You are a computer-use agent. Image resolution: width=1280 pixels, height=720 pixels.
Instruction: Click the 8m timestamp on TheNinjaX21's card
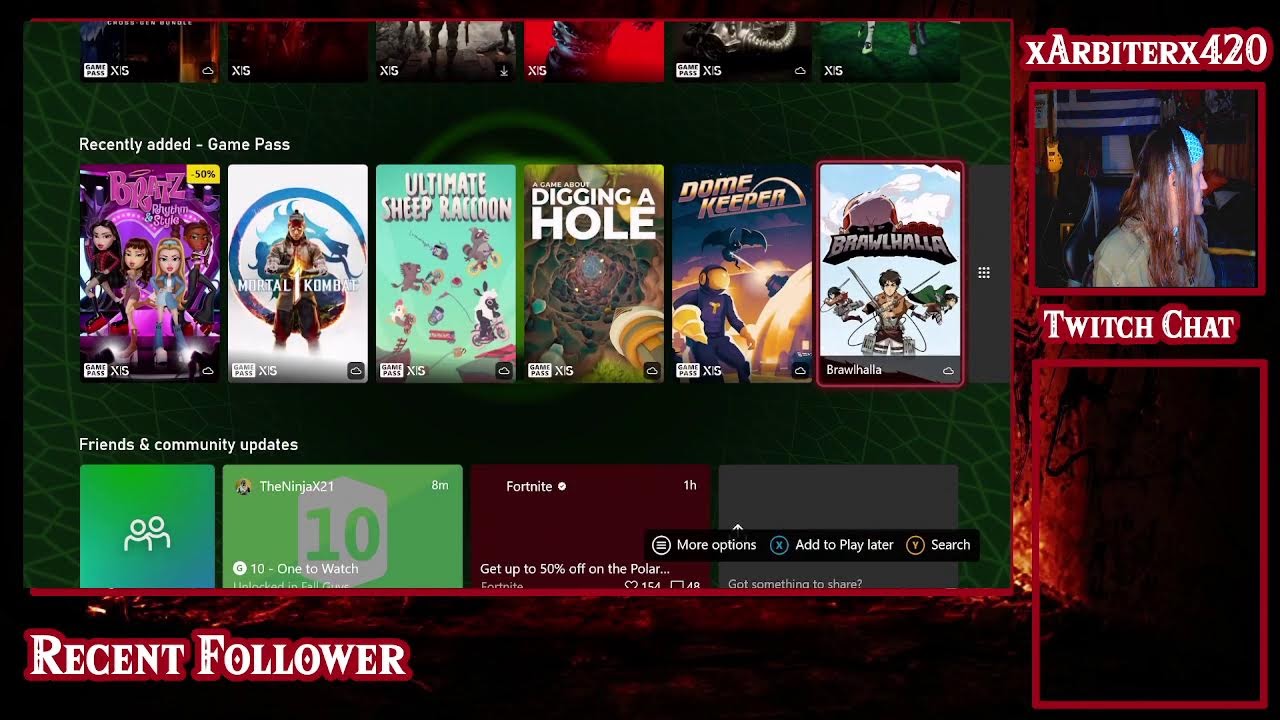(x=440, y=486)
